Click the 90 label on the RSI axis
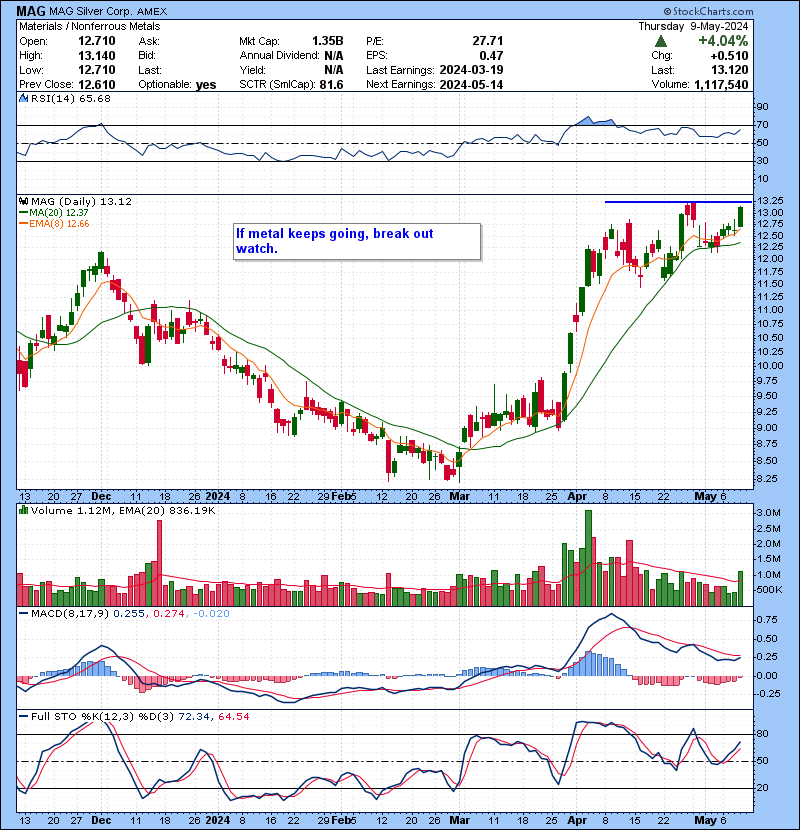This screenshot has width=800, height=830. [763, 106]
